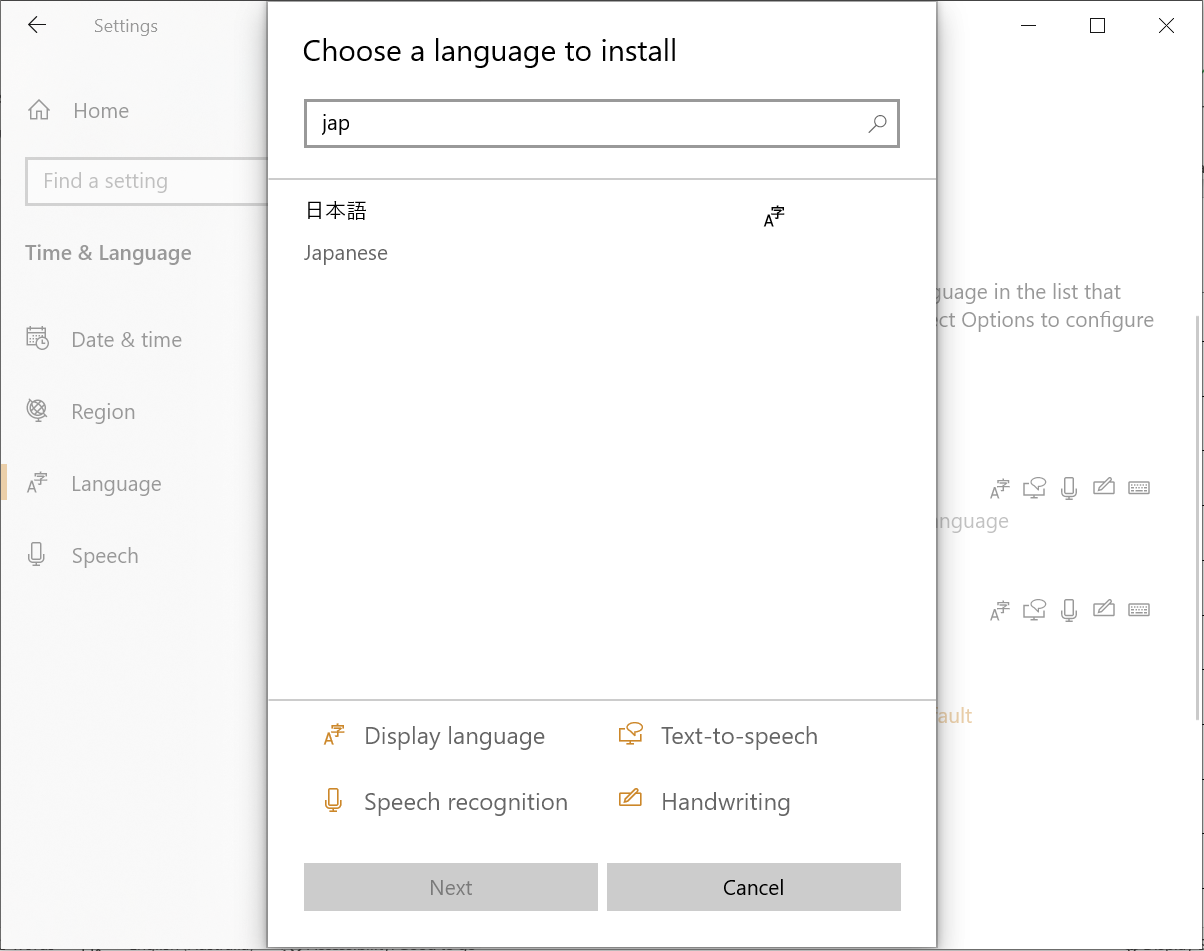The width and height of the screenshot is (1204, 951).
Task: Switch to the Speech settings page
Action: [x=104, y=554]
